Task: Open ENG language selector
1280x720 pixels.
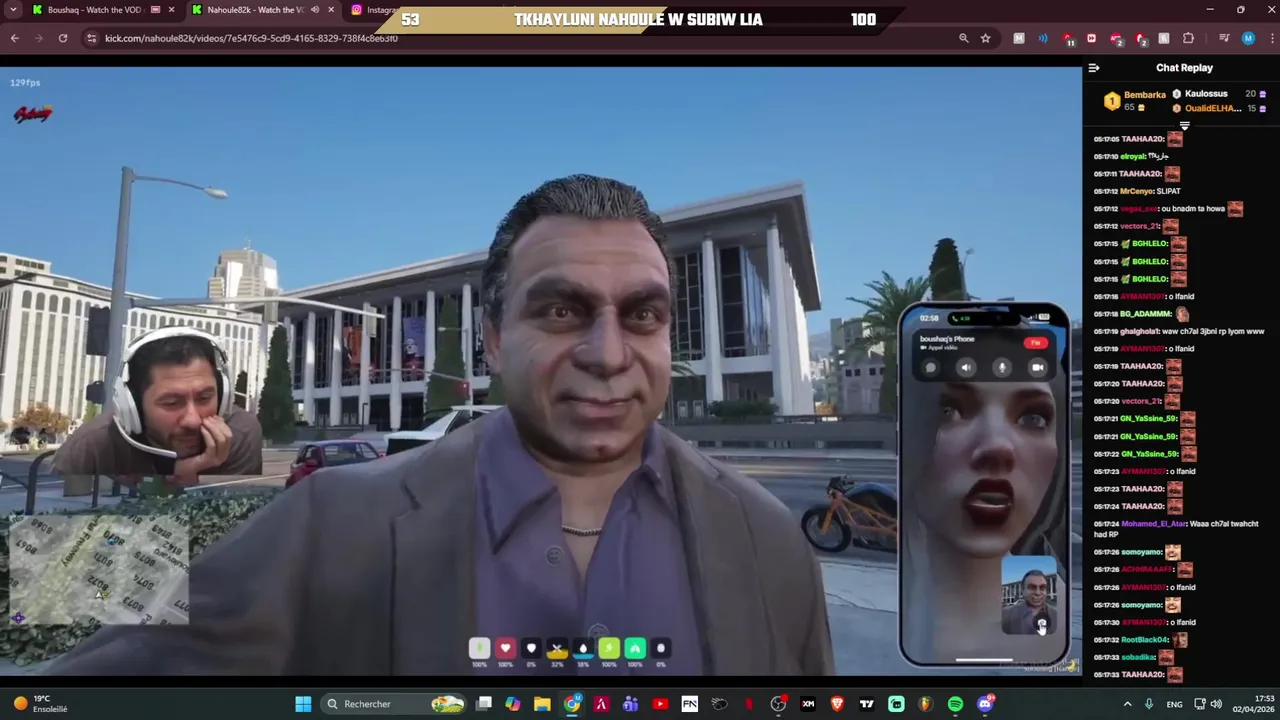Action: (x=1174, y=704)
